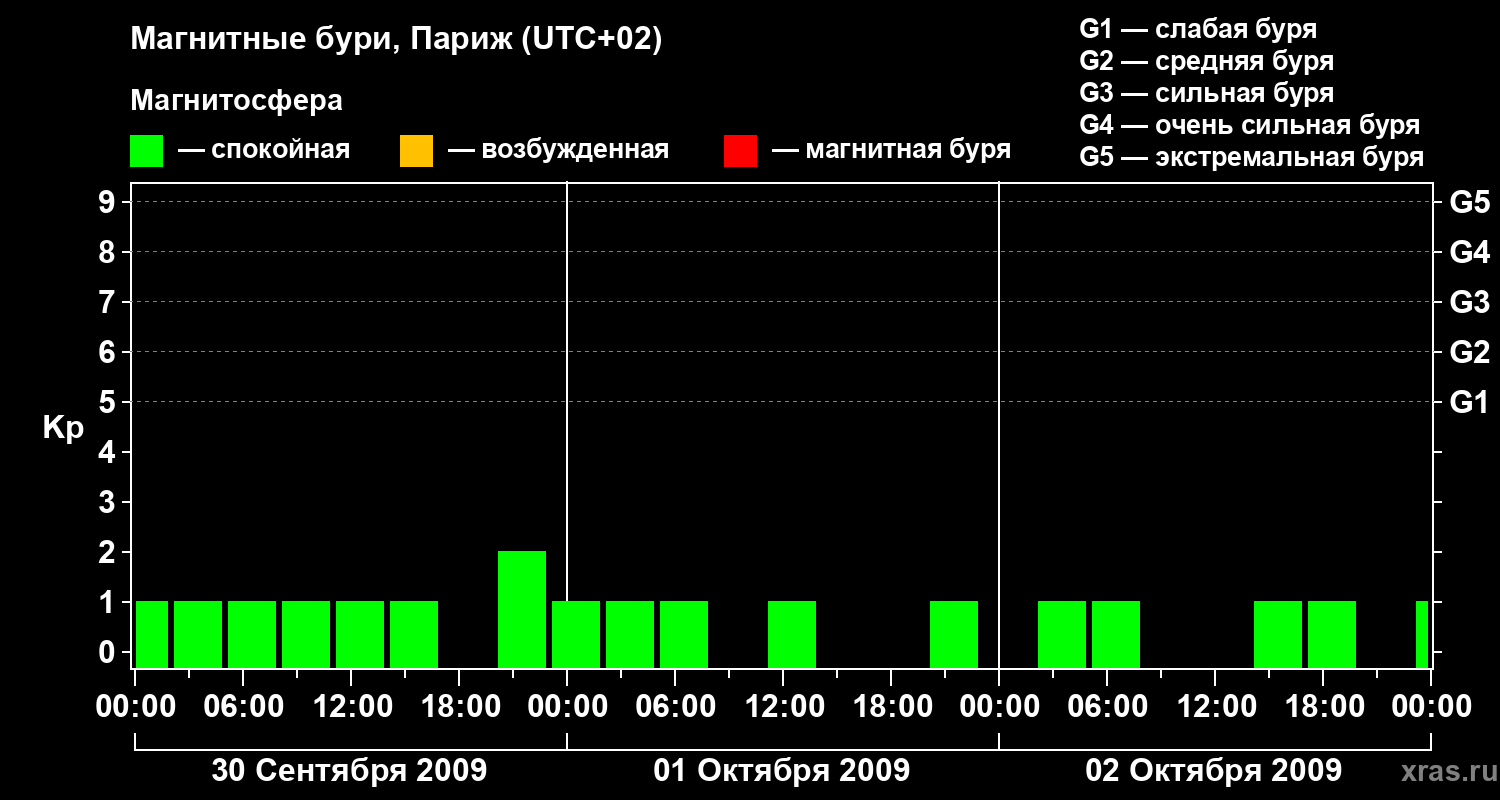Click the legend label — магнитная буря

[x=892, y=151]
